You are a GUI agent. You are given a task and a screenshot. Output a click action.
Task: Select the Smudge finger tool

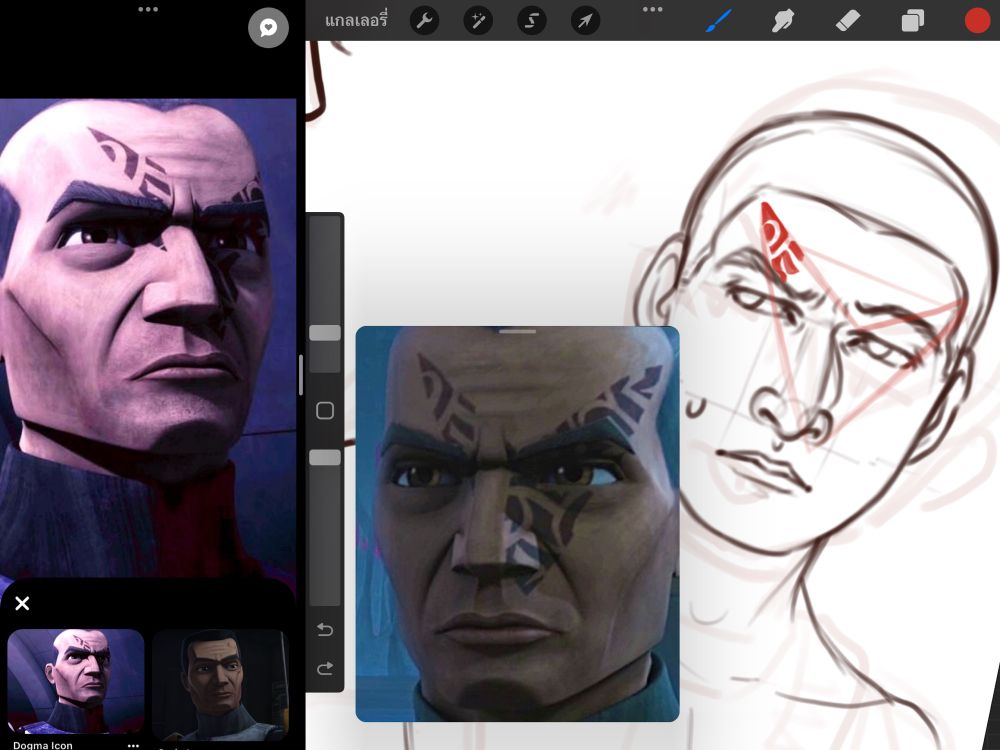(783, 21)
